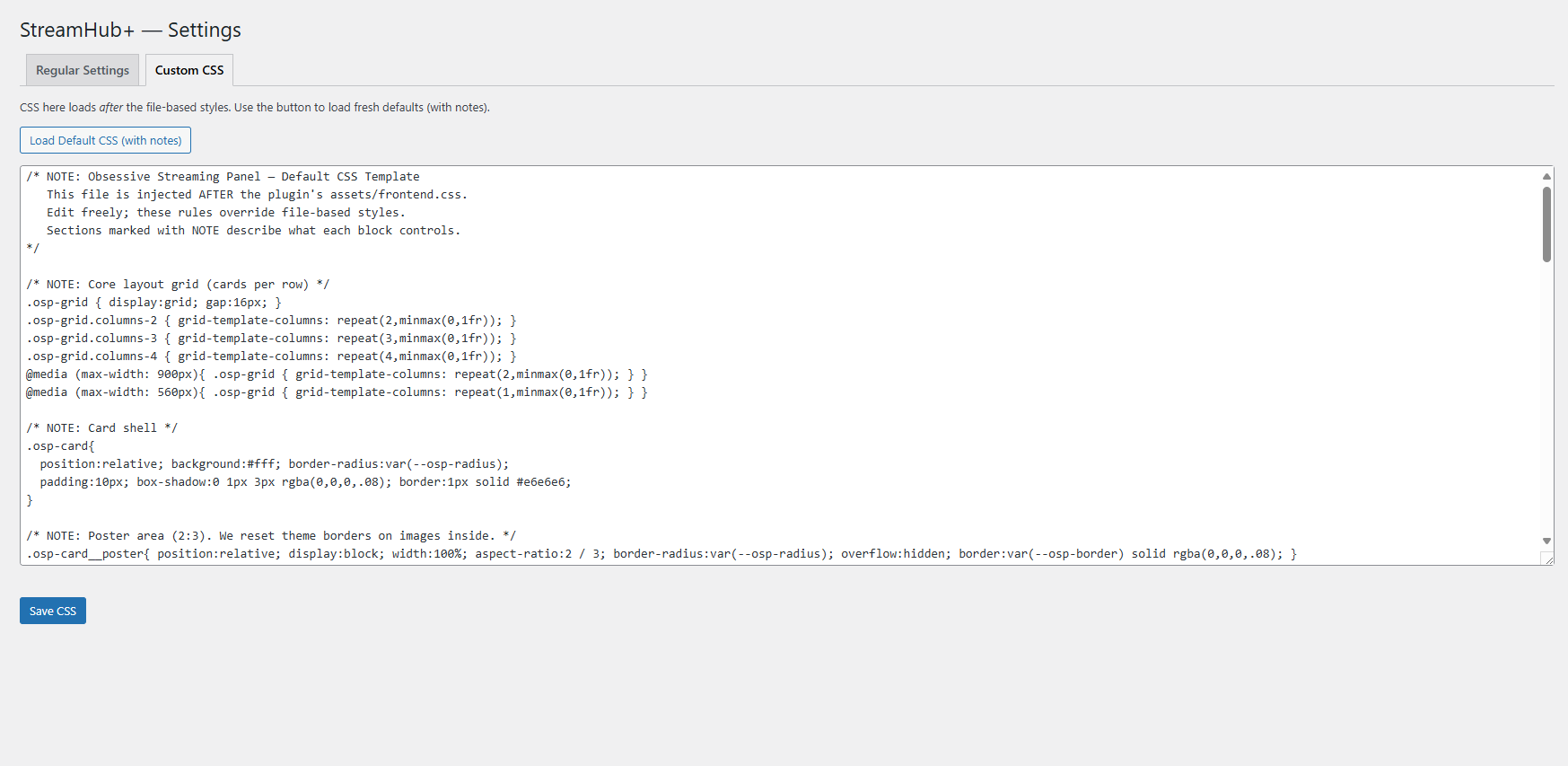The height and width of the screenshot is (766, 1568).
Task: Click the .osp-card__poster rule line
Action: [661, 554]
